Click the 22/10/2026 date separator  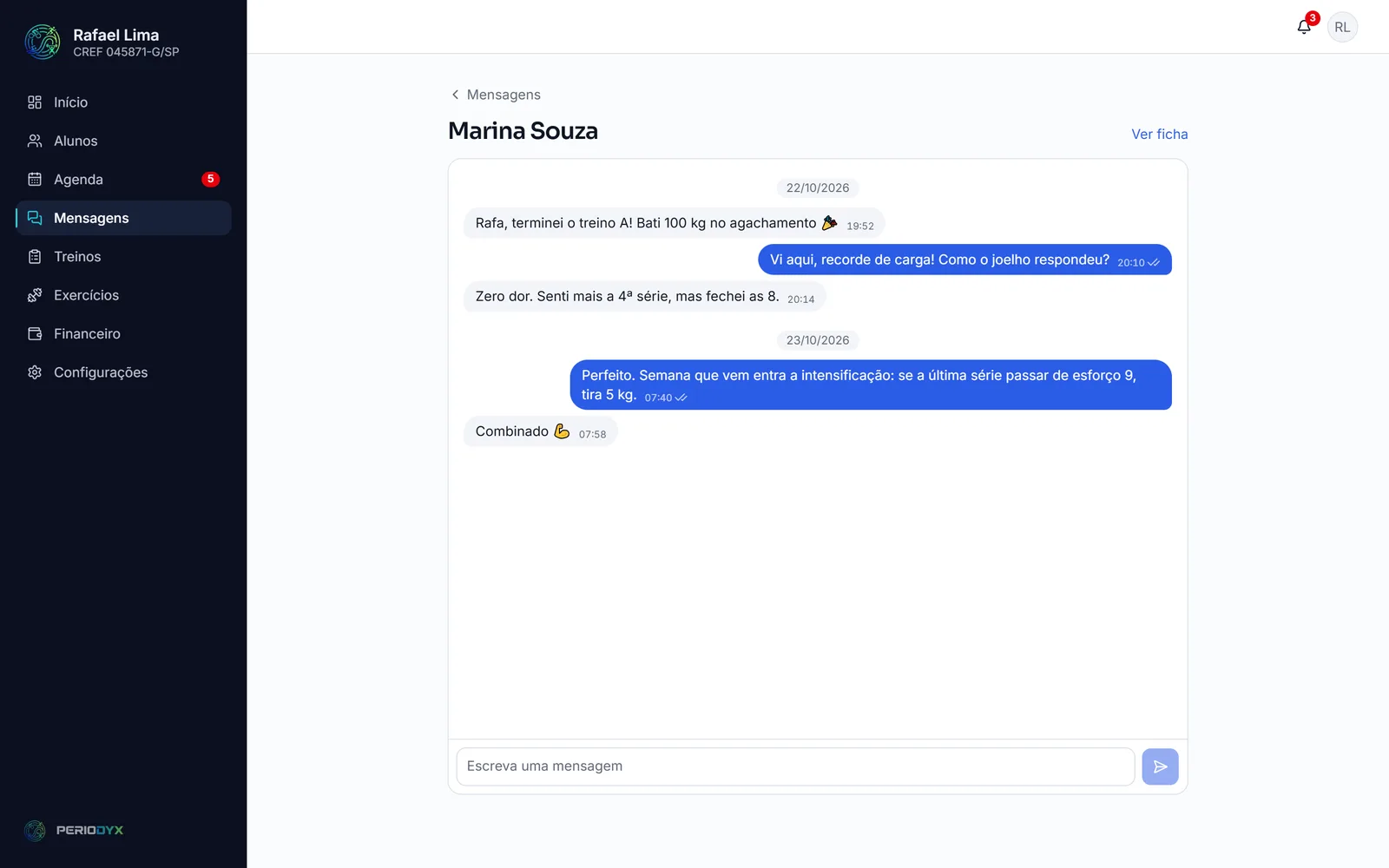click(x=818, y=187)
